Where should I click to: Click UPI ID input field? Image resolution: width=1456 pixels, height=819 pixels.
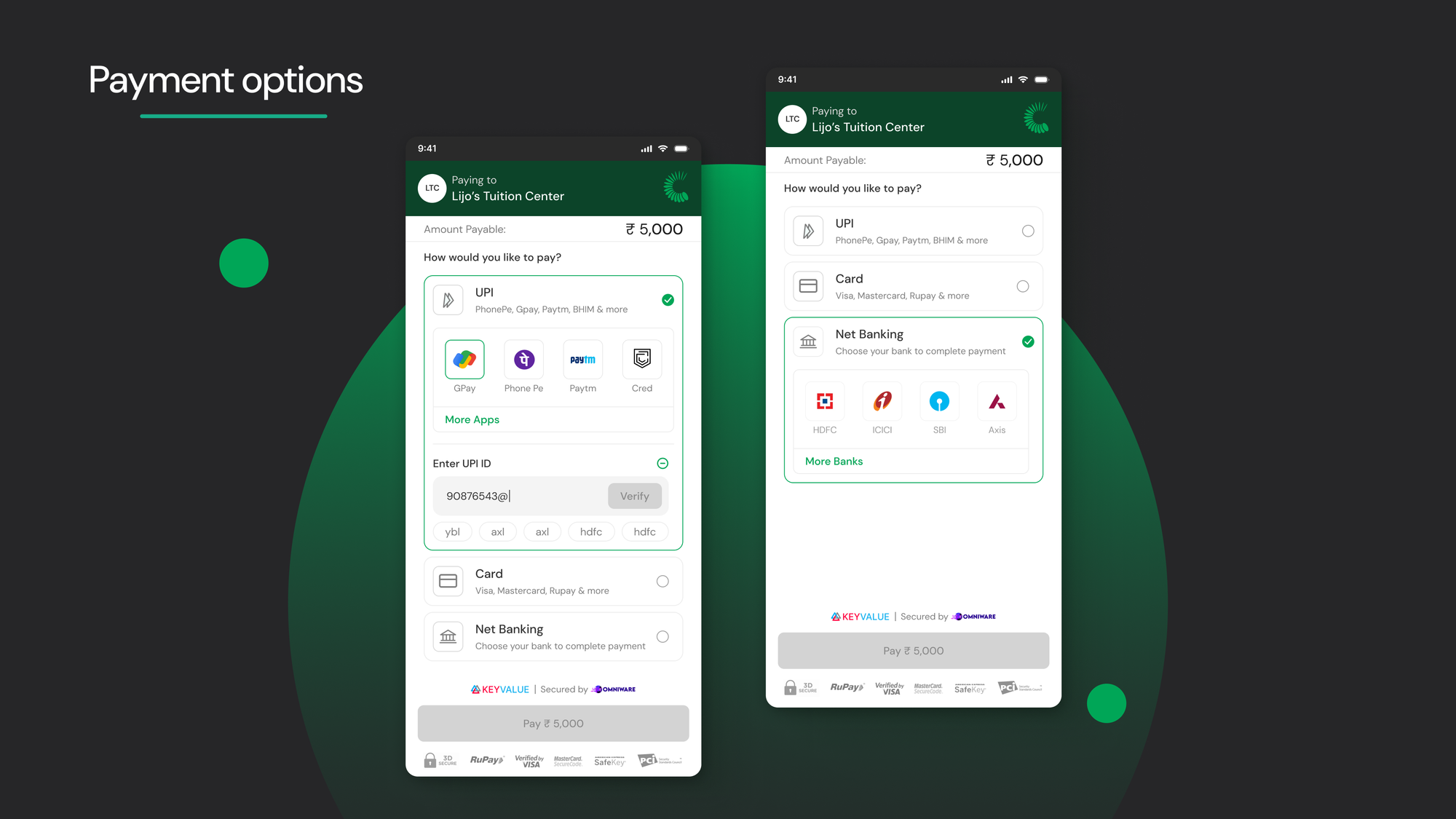pos(520,495)
